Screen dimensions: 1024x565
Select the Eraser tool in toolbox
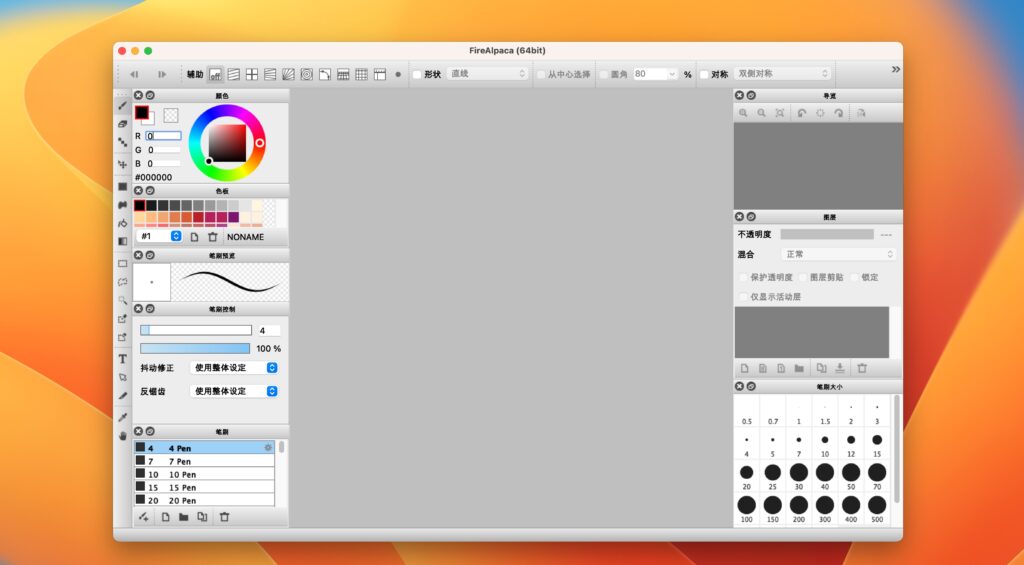point(122,123)
